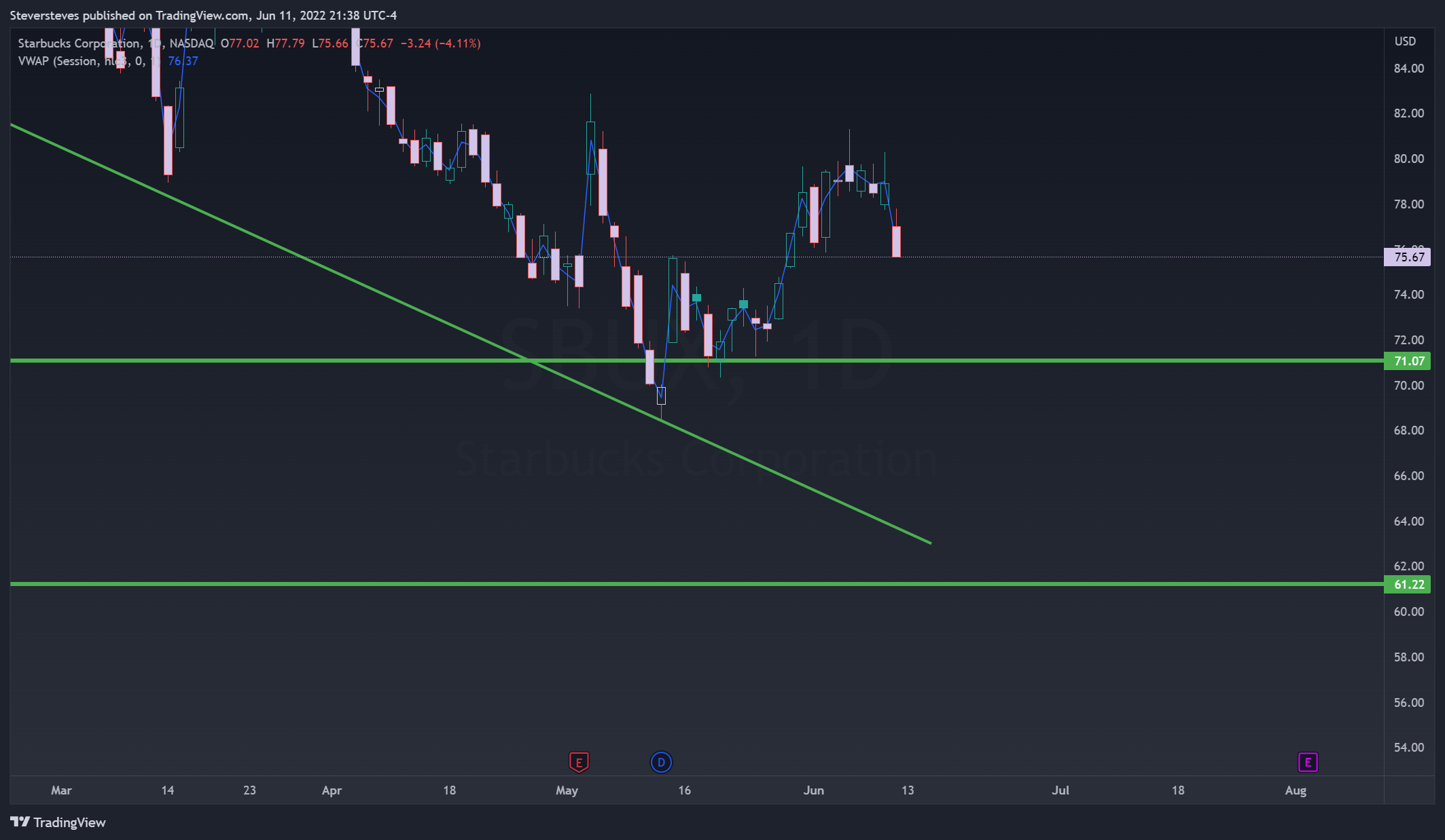Click the red earnings E marker near May
The image size is (1445, 840).
[x=579, y=762]
